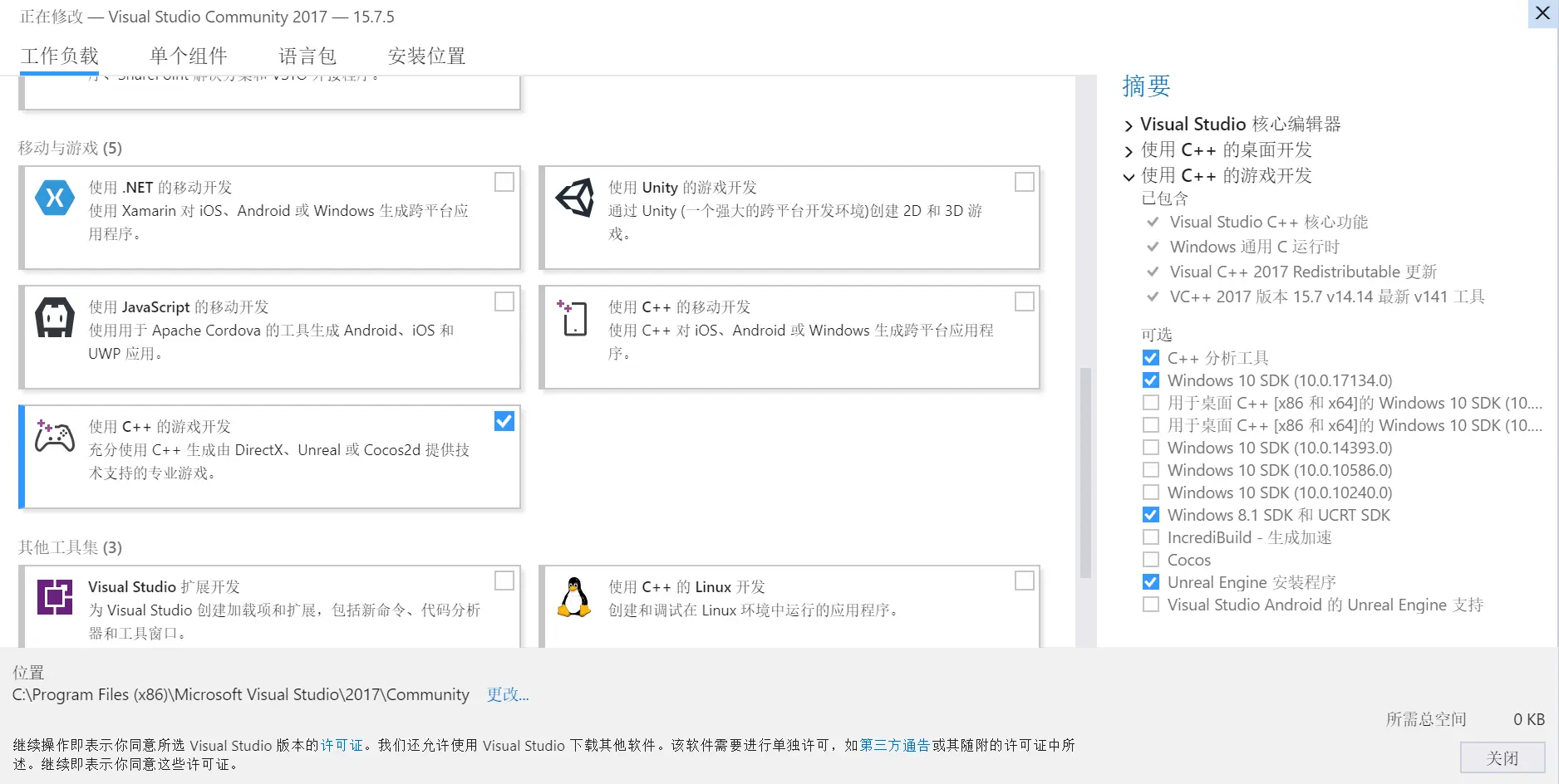Uncheck the C++ game development workload checkbox
1559x784 pixels.
coord(504,421)
